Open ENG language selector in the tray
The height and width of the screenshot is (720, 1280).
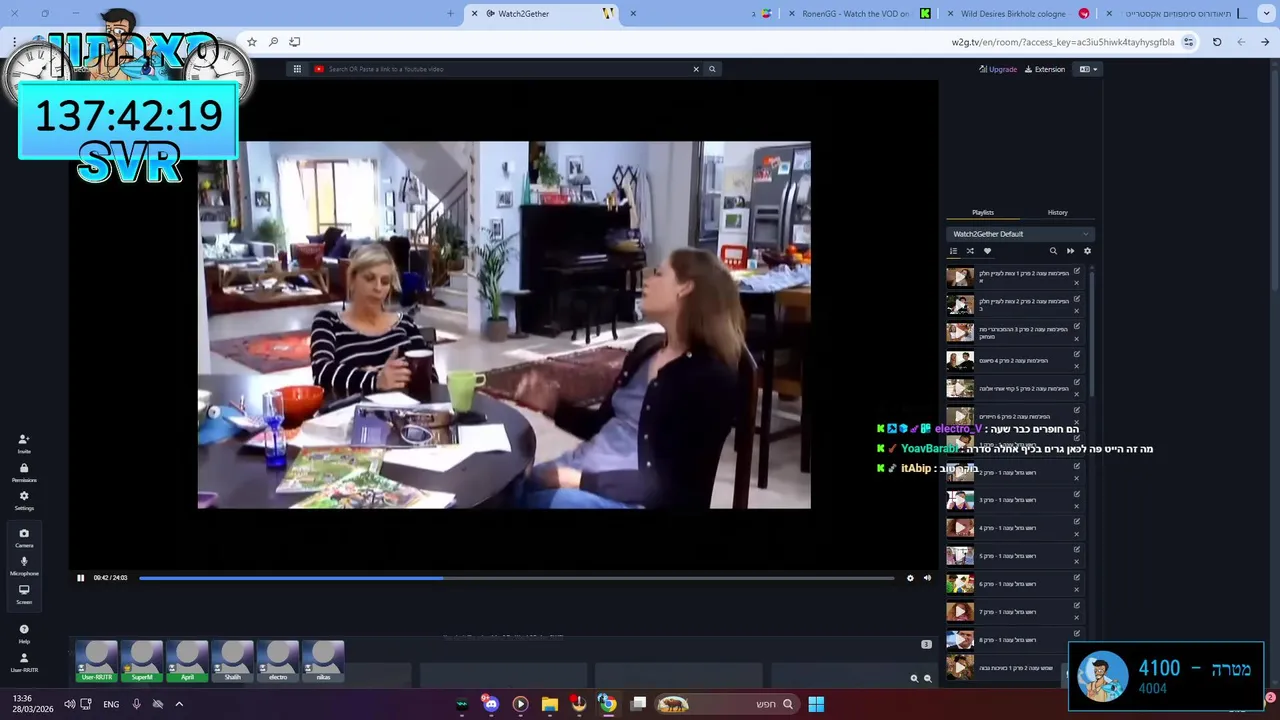[x=111, y=704]
